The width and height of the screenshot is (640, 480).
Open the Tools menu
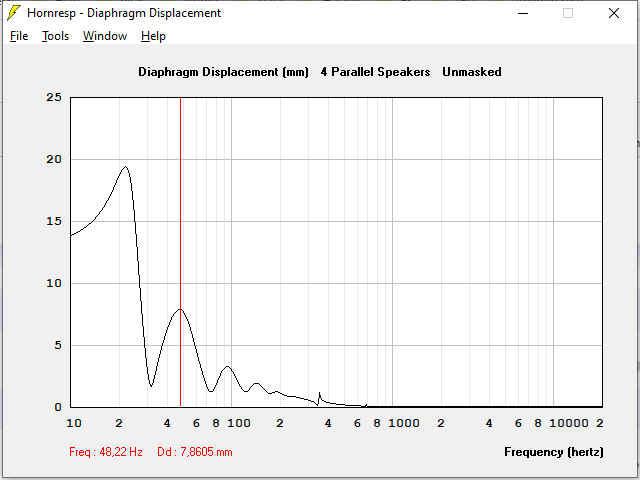click(56, 36)
